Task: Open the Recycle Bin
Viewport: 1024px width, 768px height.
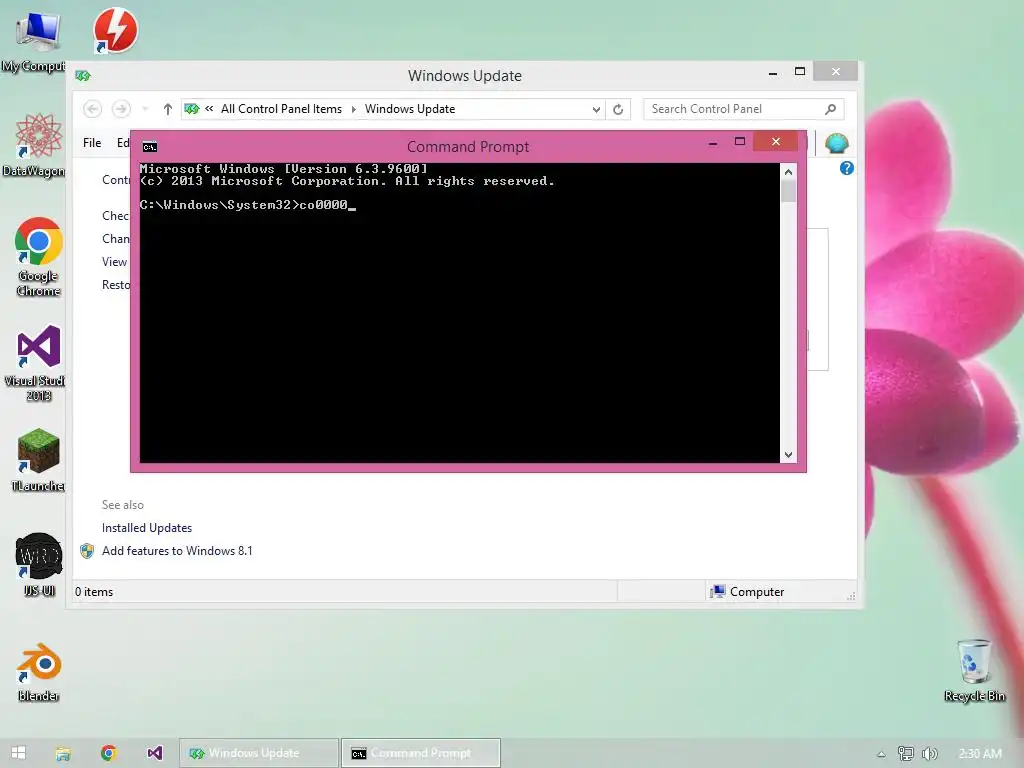Action: click(x=974, y=671)
